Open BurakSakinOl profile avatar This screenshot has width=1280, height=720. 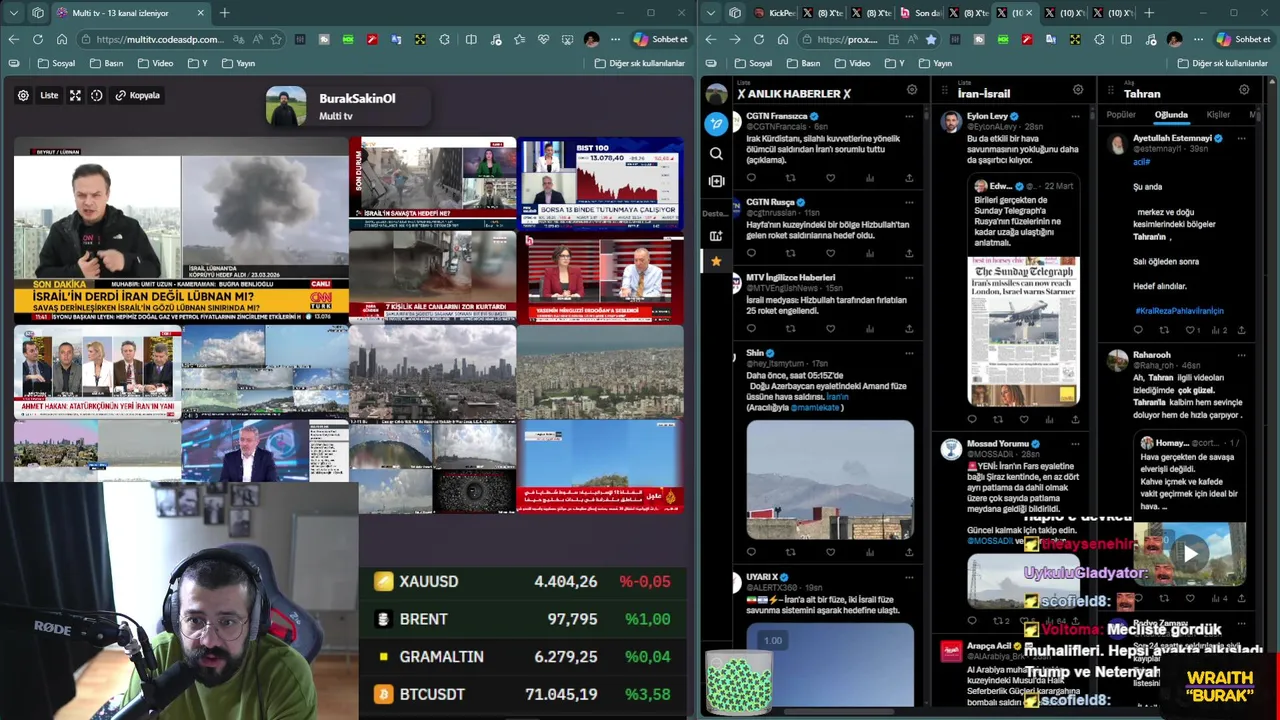pyautogui.click(x=286, y=106)
